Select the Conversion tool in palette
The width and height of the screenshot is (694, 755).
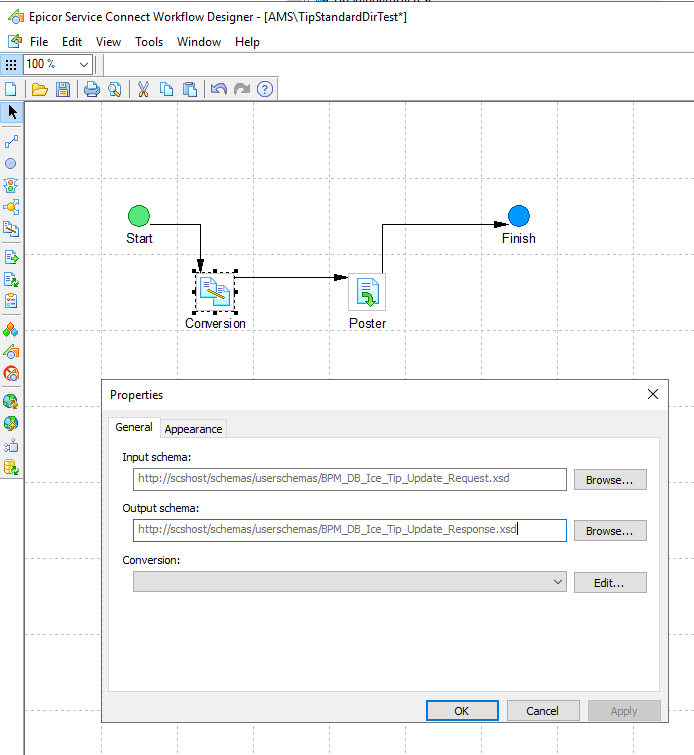click(x=11, y=229)
